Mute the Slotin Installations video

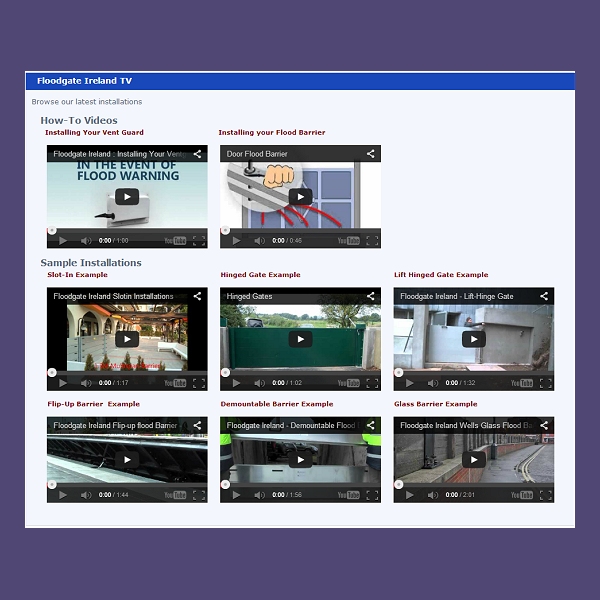pos(86,383)
